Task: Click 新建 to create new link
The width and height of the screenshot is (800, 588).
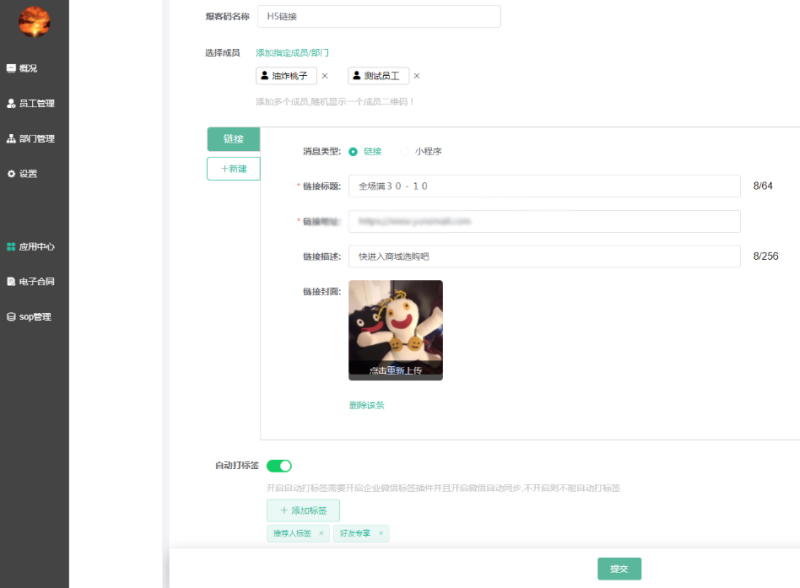Action: pyautogui.click(x=233, y=168)
